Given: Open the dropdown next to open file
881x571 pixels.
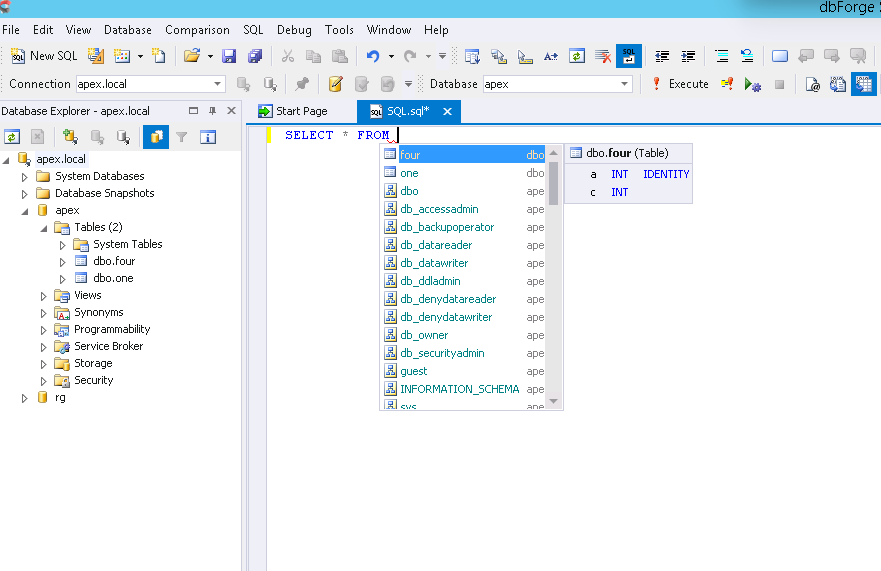Looking at the screenshot, I should tap(210, 56).
